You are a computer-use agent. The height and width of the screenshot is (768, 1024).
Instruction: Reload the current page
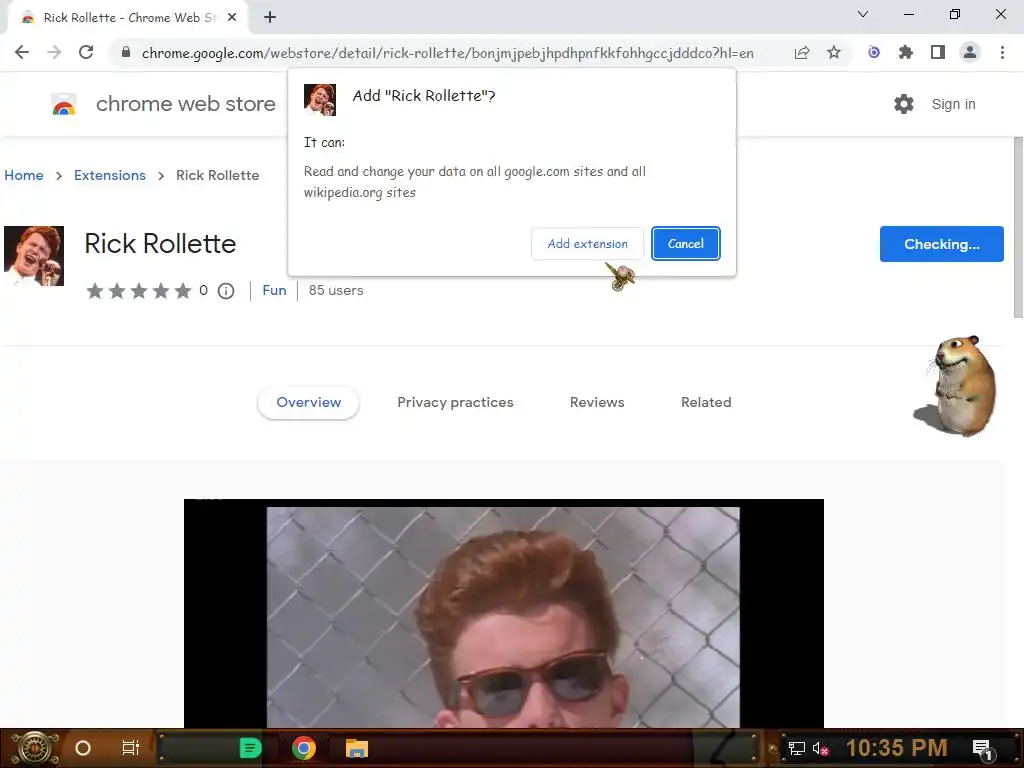pyautogui.click(x=86, y=52)
